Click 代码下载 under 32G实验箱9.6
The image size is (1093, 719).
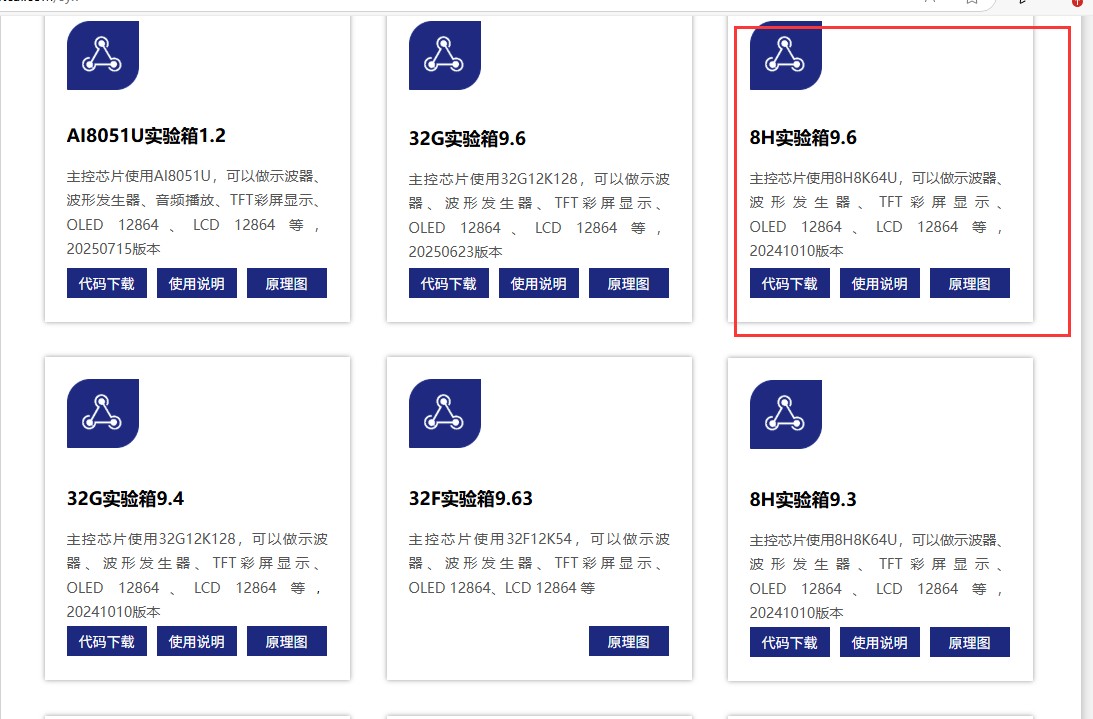click(x=449, y=283)
